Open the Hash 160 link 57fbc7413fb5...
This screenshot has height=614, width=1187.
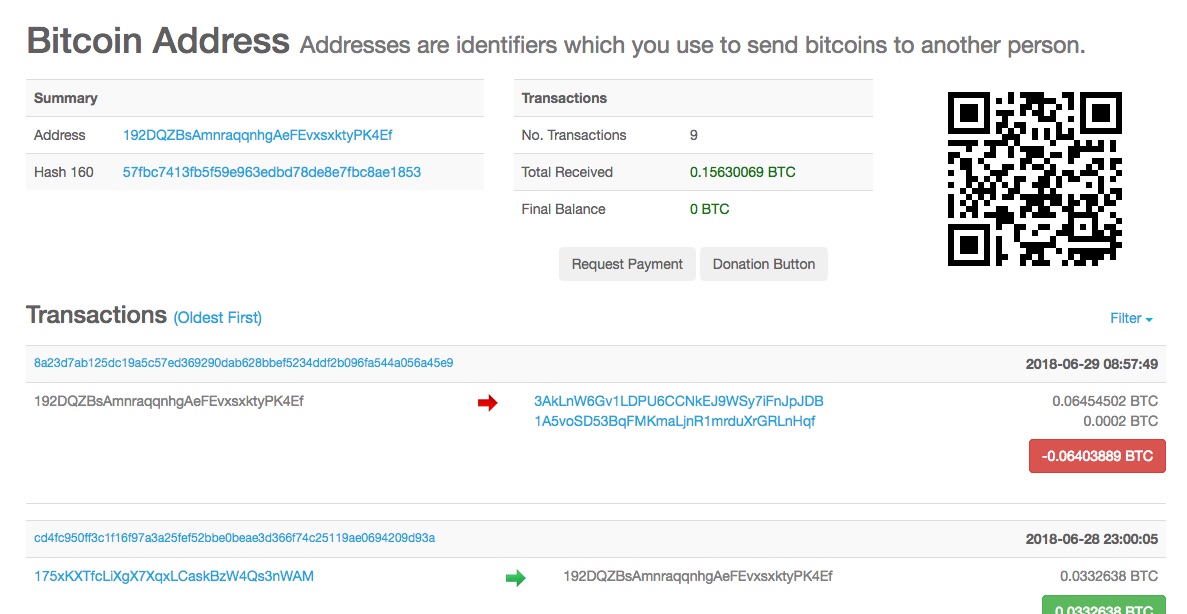271,172
